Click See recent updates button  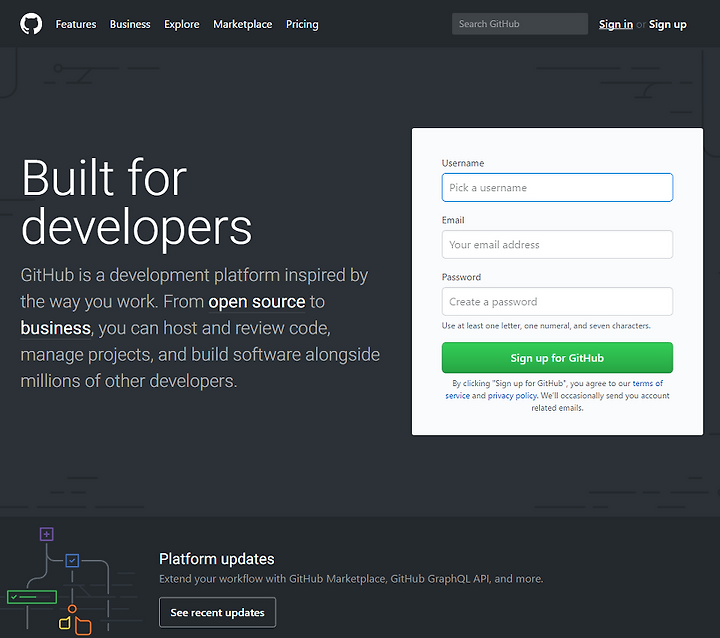coord(217,612)
